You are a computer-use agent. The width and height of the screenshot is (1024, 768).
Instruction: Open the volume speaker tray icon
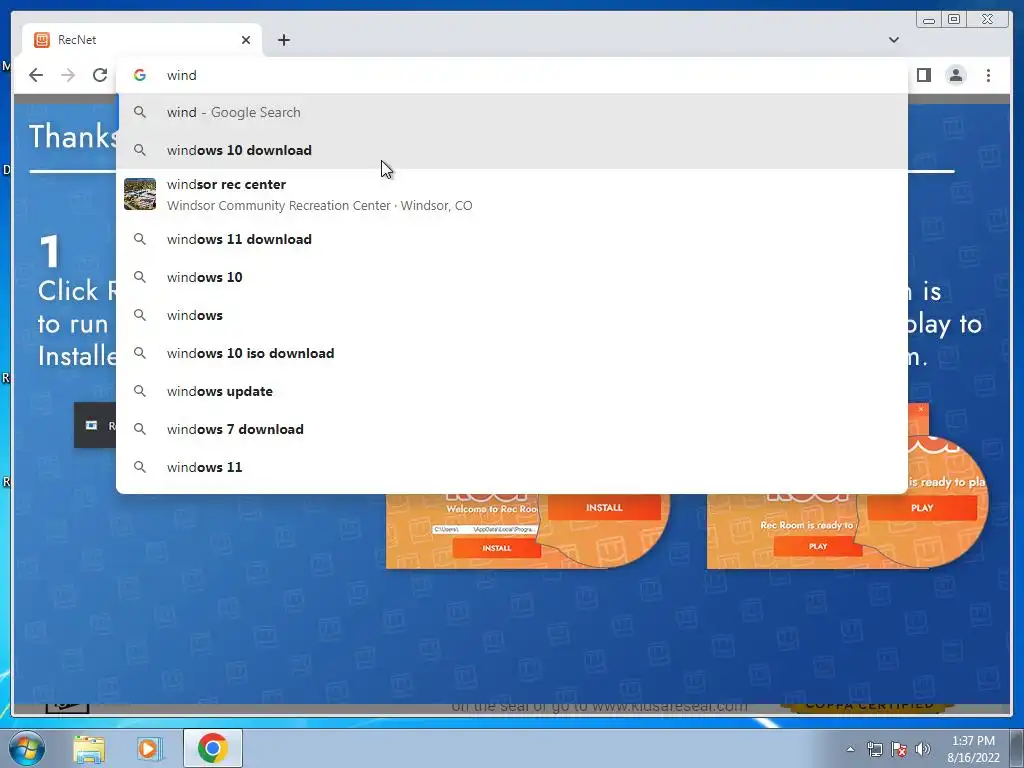pos(923,750)
